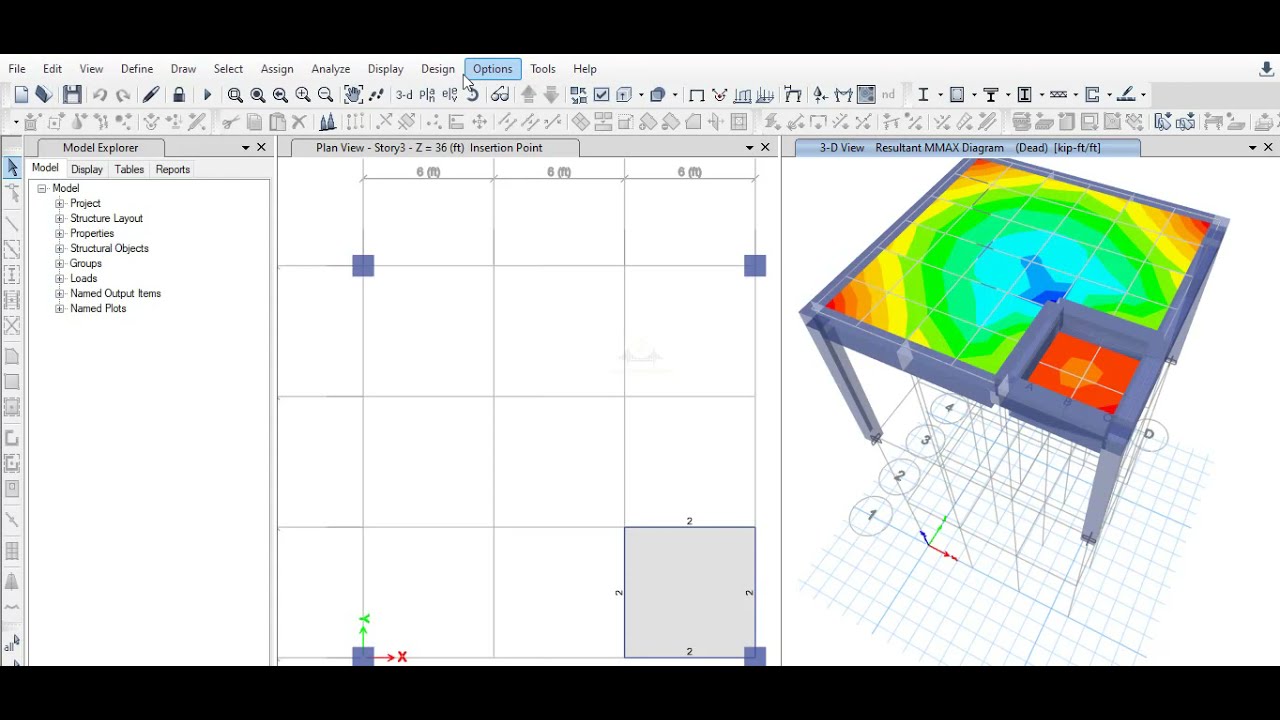Open the 3-D View window dropdown arrow
Viewport: 1280px width, 720px height.
pos(1252,148)
